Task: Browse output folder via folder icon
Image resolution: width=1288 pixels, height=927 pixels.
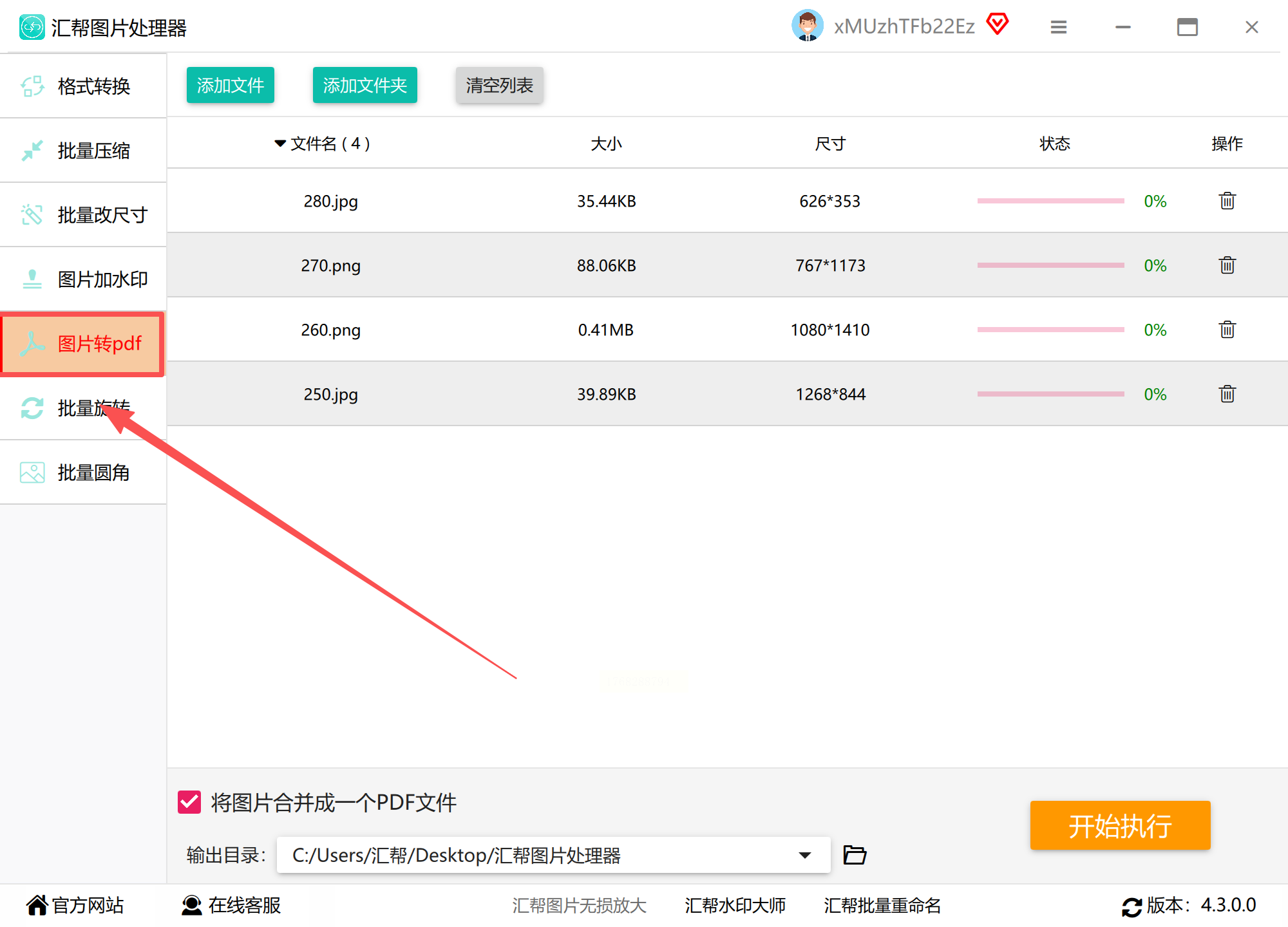Action: click(x=855, y=855)
